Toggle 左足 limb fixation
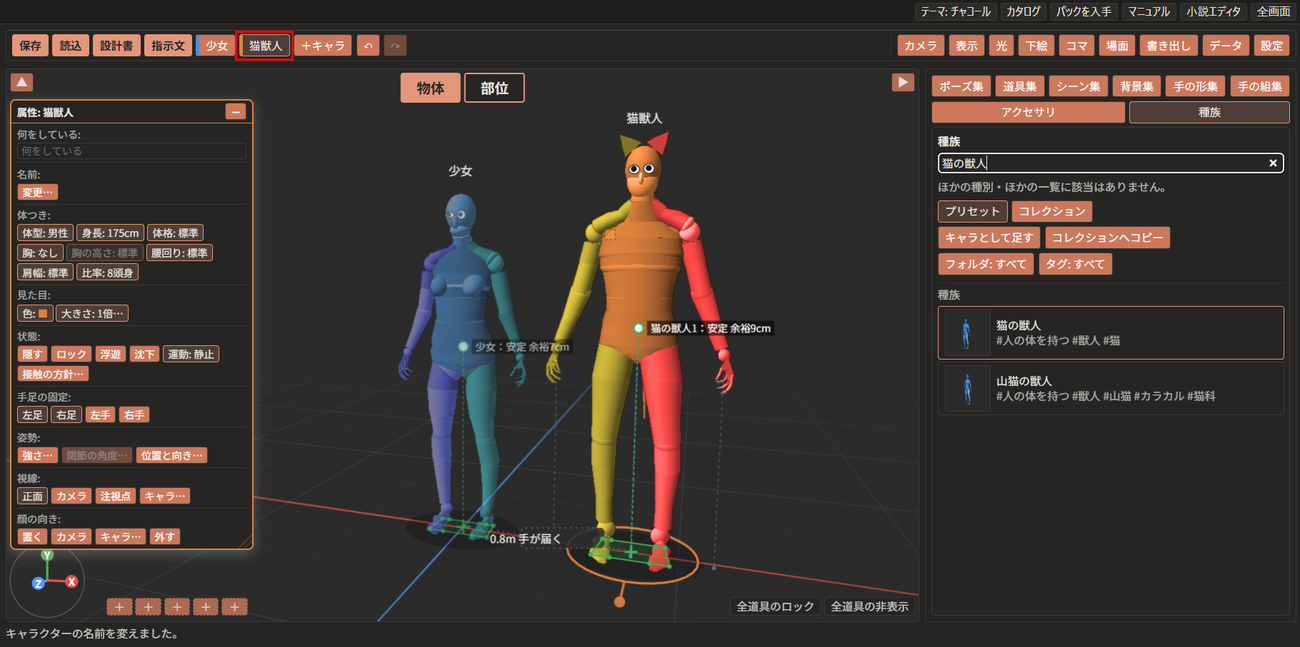Image resolution: width=1300 pixels, height=647 pixels. click(33, 415)
